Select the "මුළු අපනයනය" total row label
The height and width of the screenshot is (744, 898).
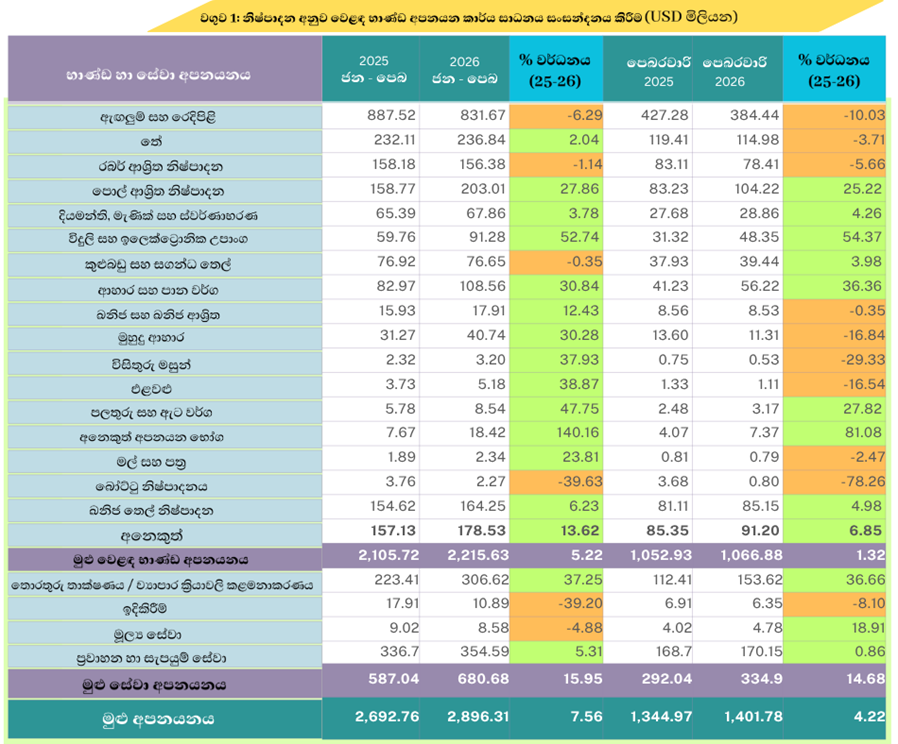click(x=165, y=718)
